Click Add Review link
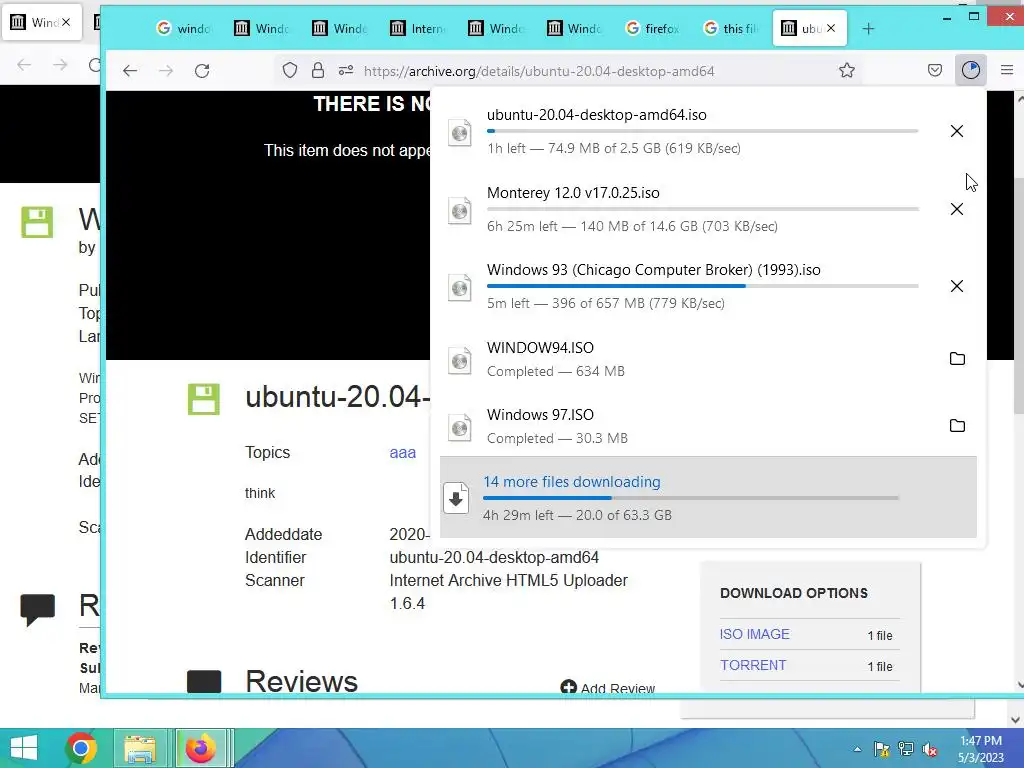 click(607, 688)
